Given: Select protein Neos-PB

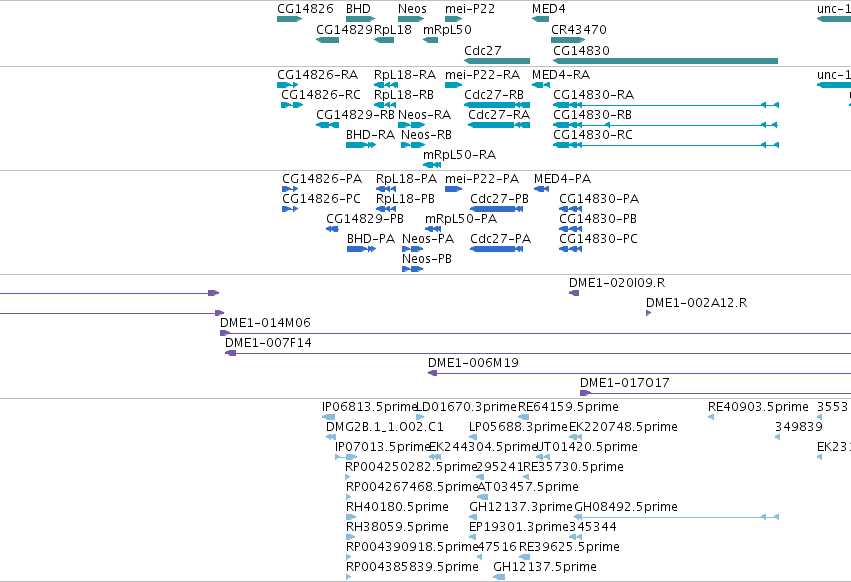Looking at the screenshot, I should coord(427,259).
